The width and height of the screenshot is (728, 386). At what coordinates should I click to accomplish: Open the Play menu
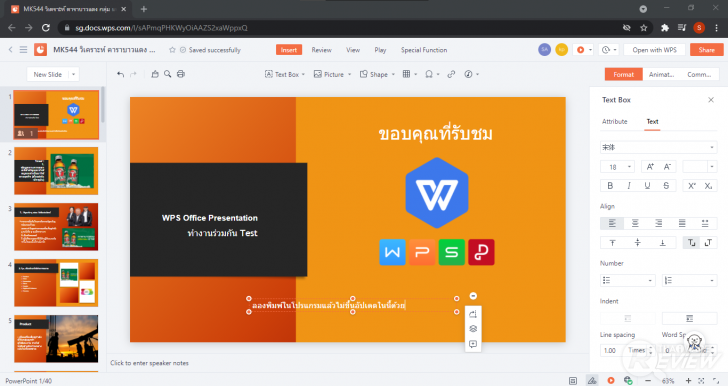[380, 50]
